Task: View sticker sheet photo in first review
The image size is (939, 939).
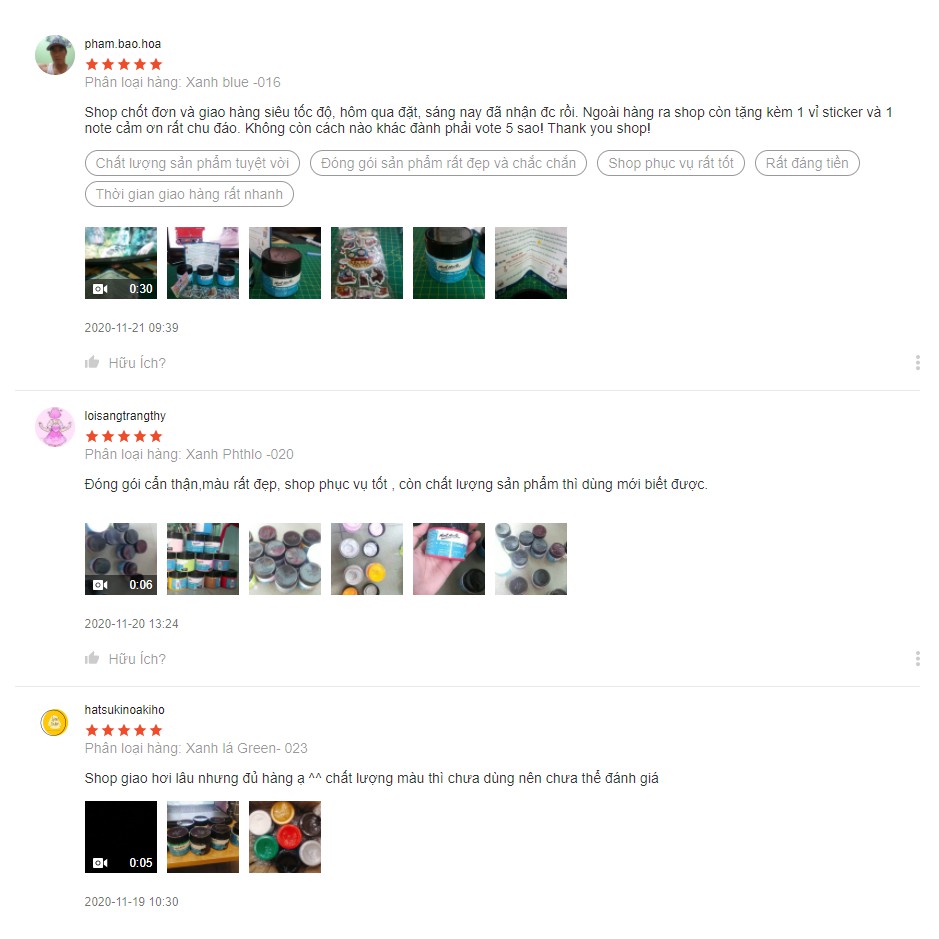Action: click(367, 263)
